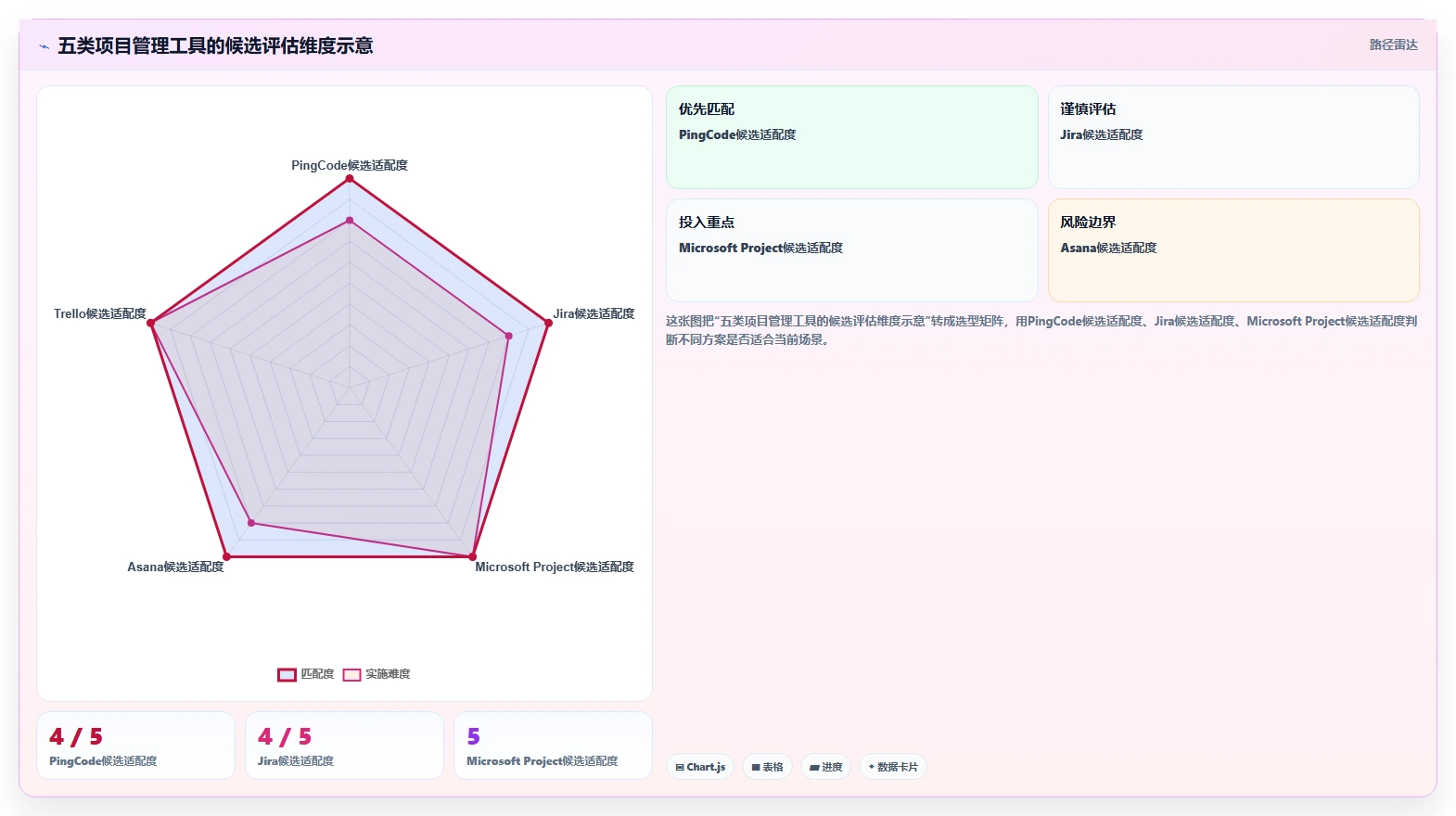Open the 优先匹配 card
The width and height of the screenshot is (1456, 816).
(852, 137)
